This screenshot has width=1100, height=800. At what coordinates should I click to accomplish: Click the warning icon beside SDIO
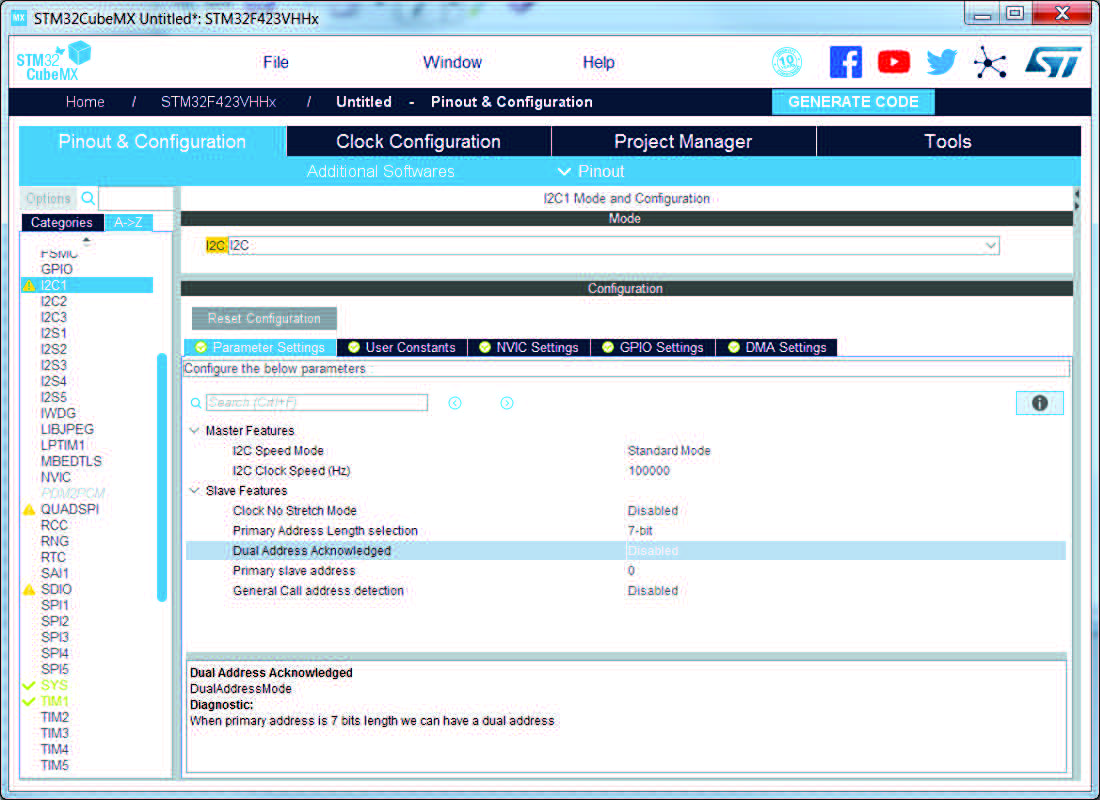29,589
